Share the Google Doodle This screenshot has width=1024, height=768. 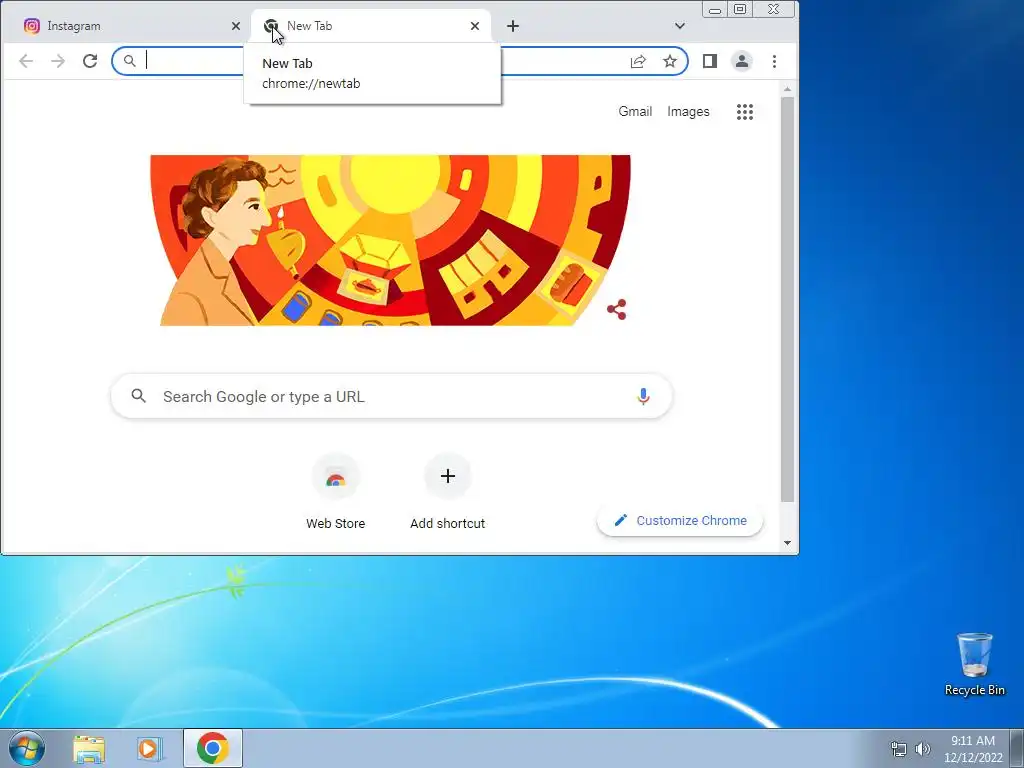616,310
